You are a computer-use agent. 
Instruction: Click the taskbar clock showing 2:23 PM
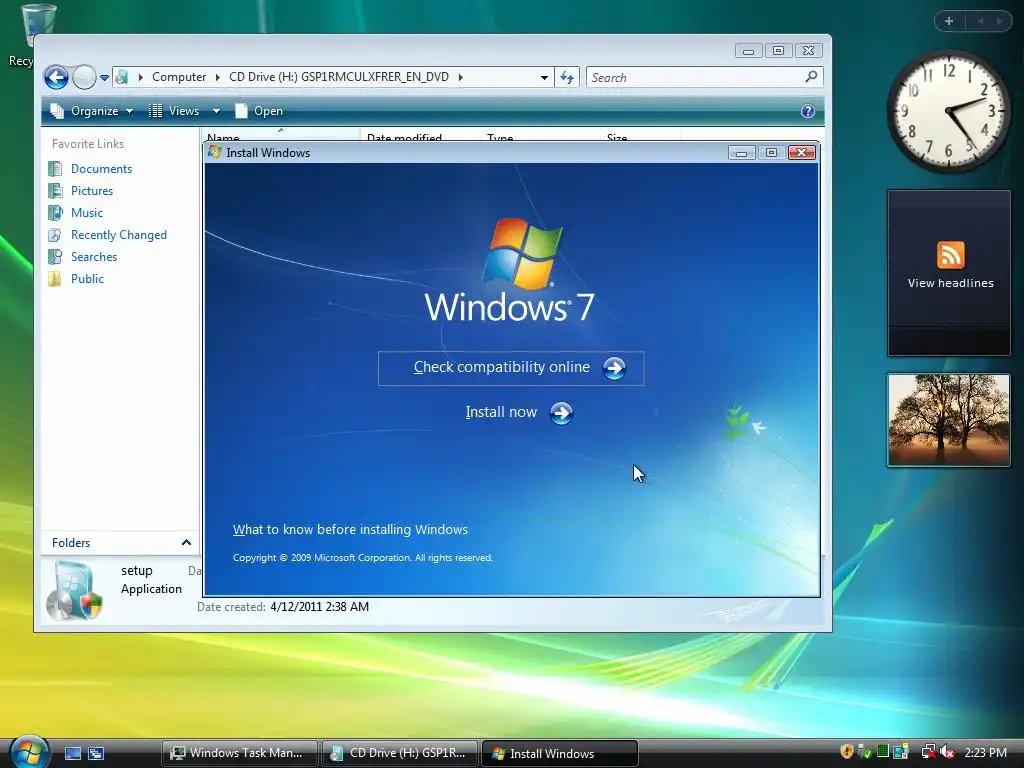[985, 753]
